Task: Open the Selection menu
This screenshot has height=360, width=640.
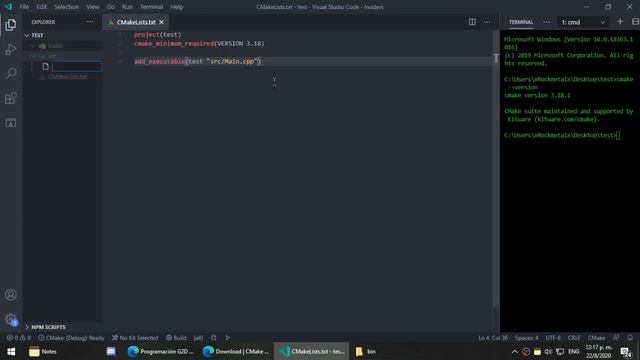Action: [x=66, y=7]
